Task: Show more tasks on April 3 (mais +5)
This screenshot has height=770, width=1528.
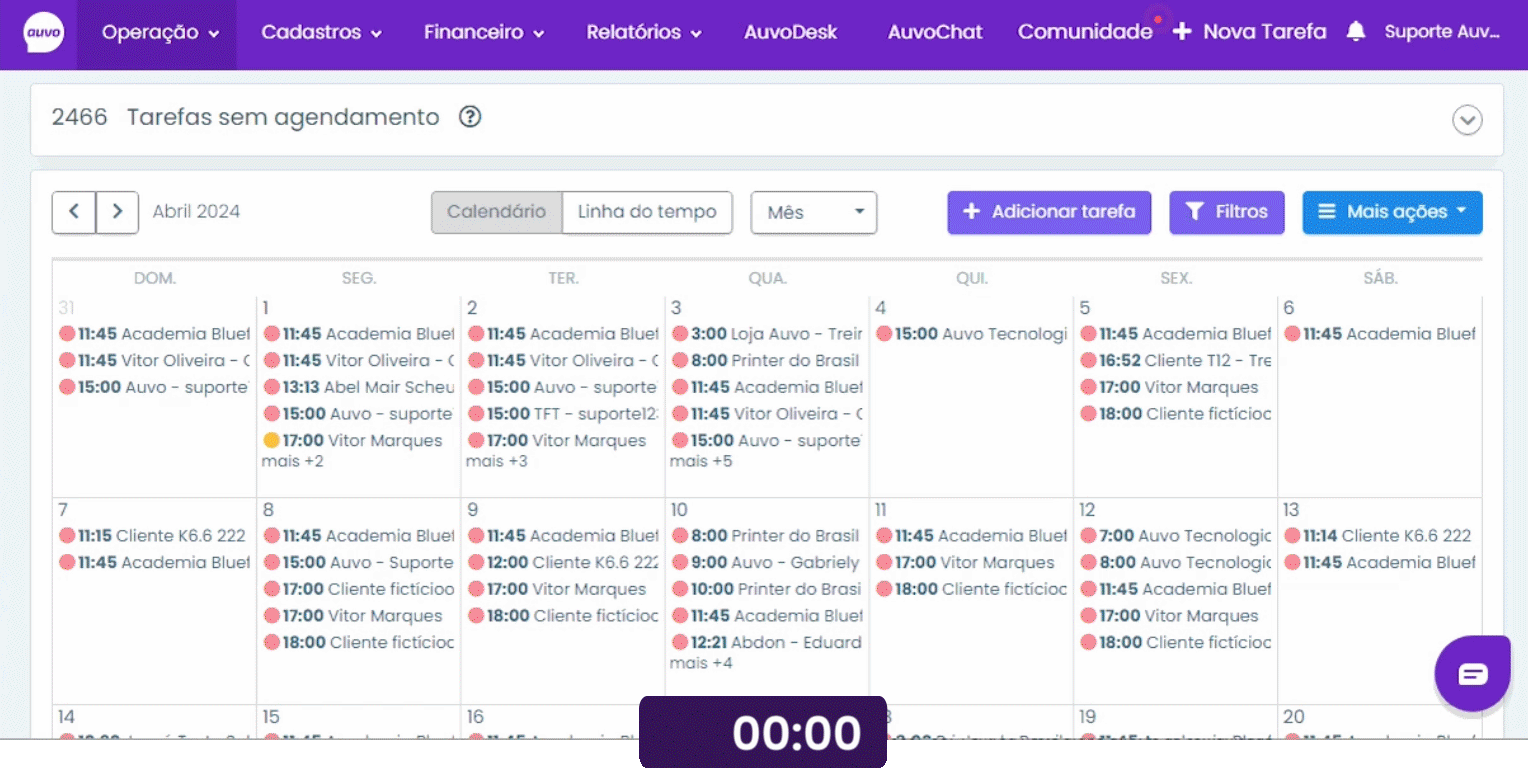Action: coord(701,461)
